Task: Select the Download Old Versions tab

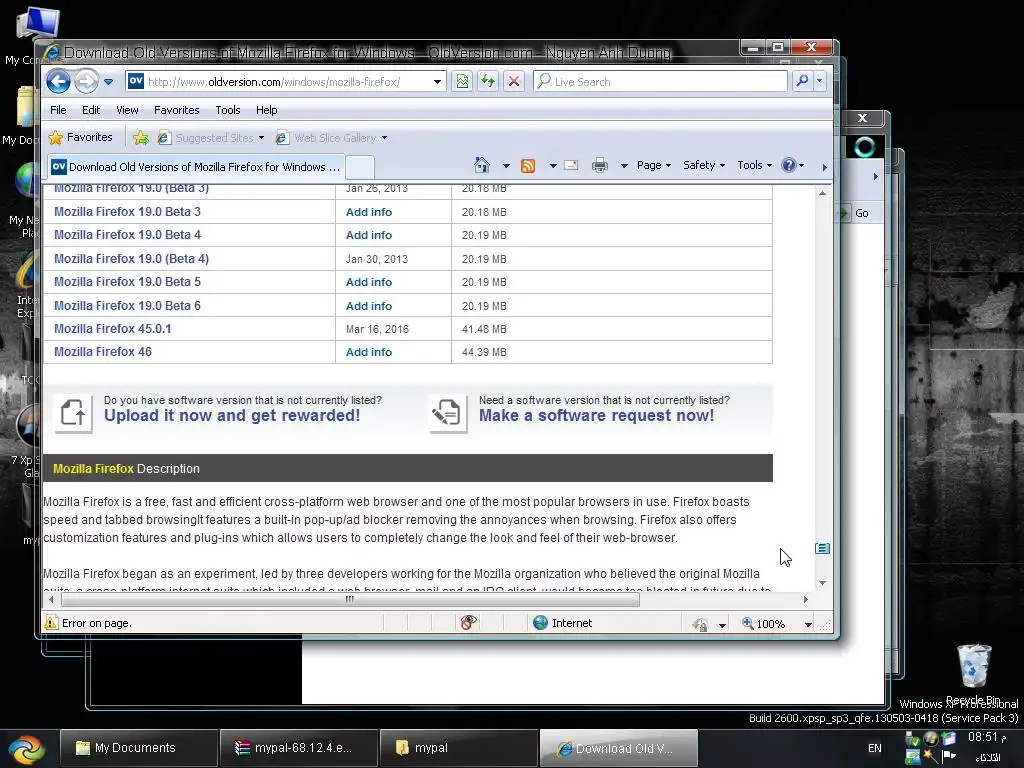Action: pos(195,167)
